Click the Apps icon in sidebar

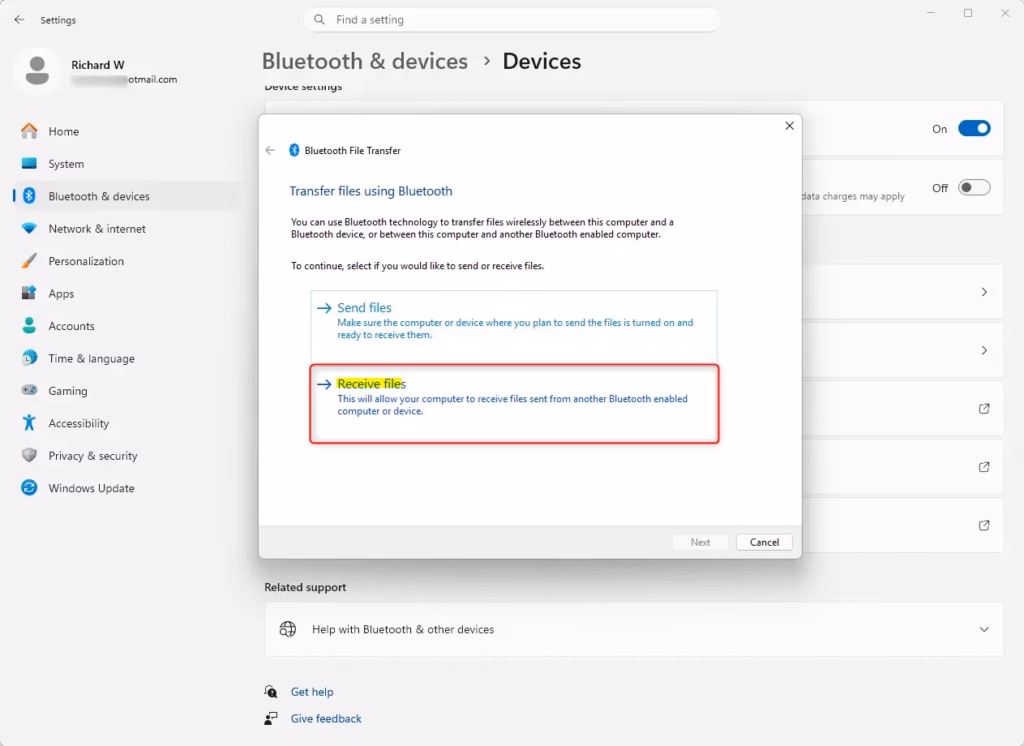[29, 293]
